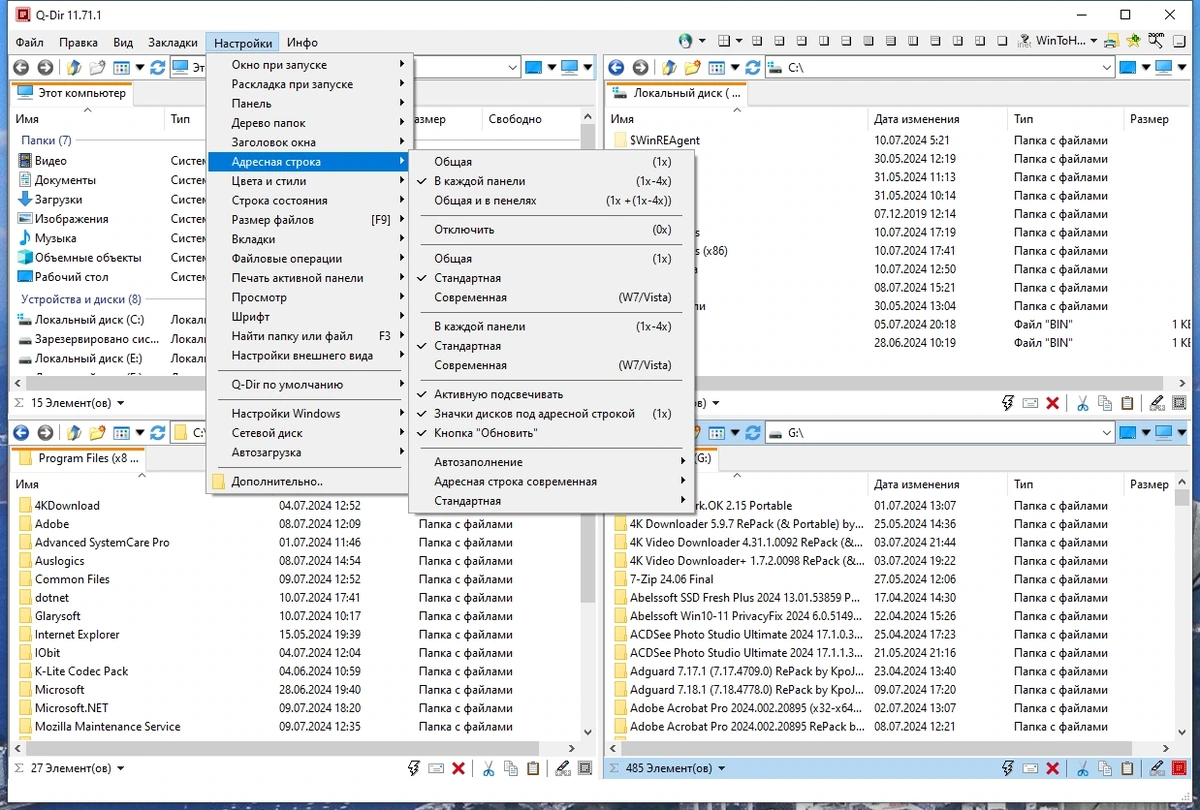Expand 'Адресная строка современная' submenu
1200x810 pixels.
click(552, 481)
